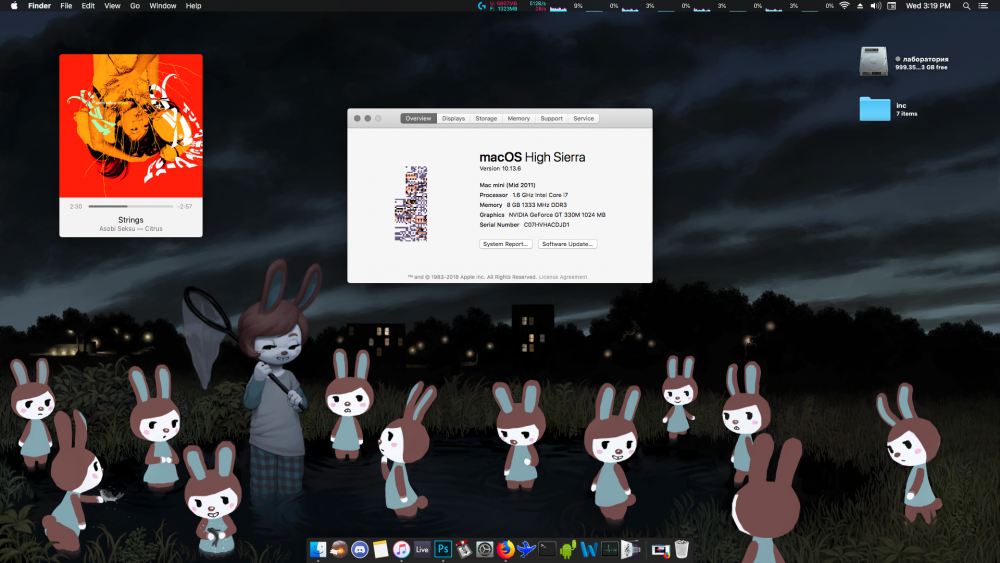This screenshot has height=563, width=1000.
Task: Click the memory usage stats in menu bar
Action: pos(503,6)
